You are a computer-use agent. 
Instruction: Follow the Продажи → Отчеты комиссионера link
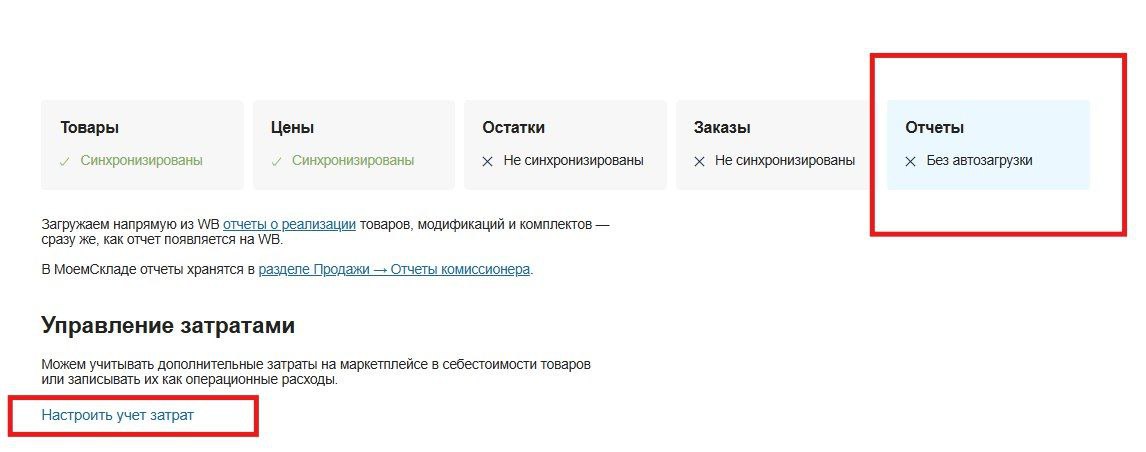(395, 269)
